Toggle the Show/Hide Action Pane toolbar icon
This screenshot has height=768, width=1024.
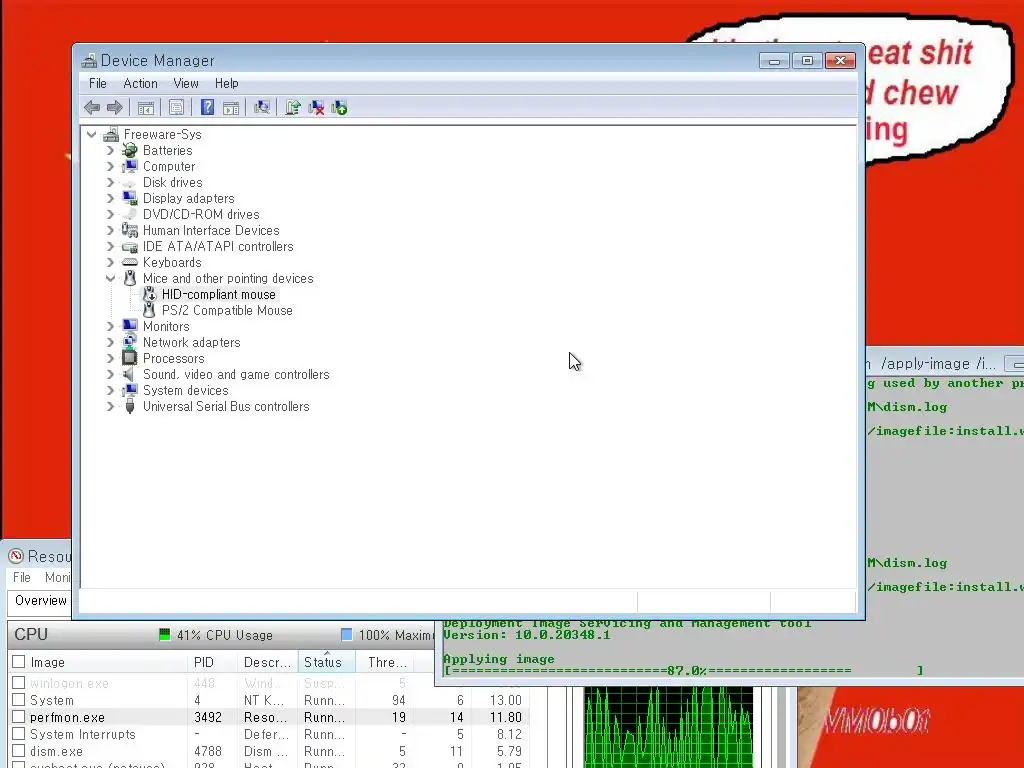pyautogui.click(x=231, y=108)
